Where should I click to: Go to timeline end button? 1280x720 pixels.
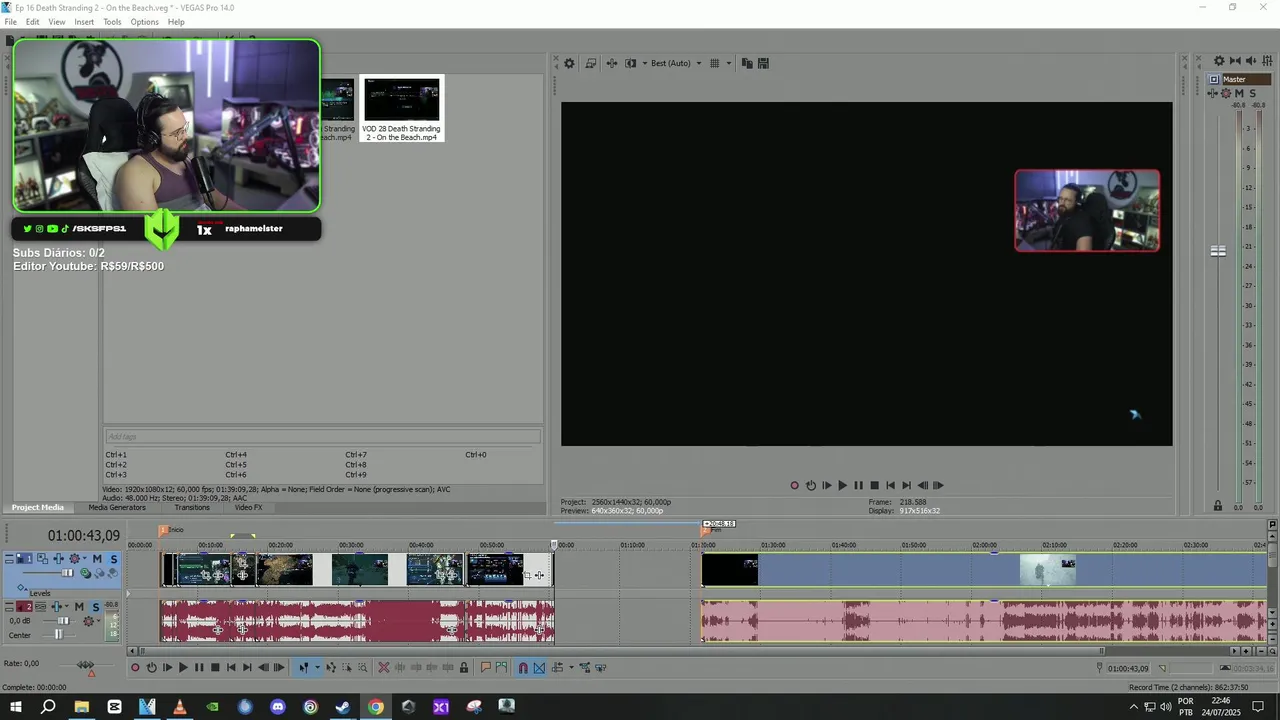click(247, 667)
